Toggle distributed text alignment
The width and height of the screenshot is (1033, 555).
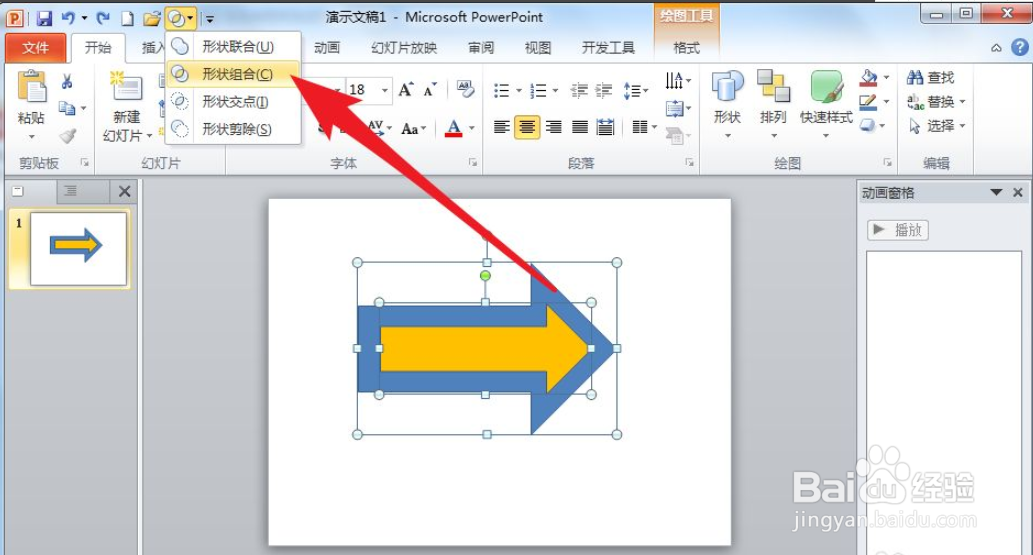pyautogui.click(x=605, y=127)
